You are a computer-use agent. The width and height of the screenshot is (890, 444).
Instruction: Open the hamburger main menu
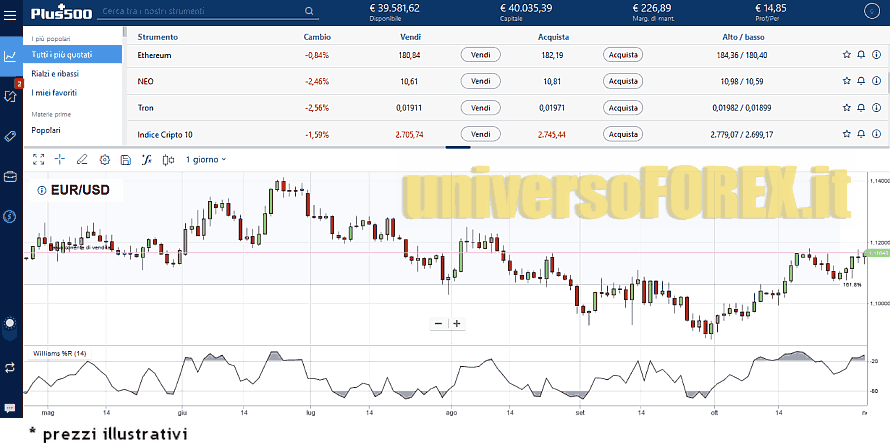[x=309, y=13]
